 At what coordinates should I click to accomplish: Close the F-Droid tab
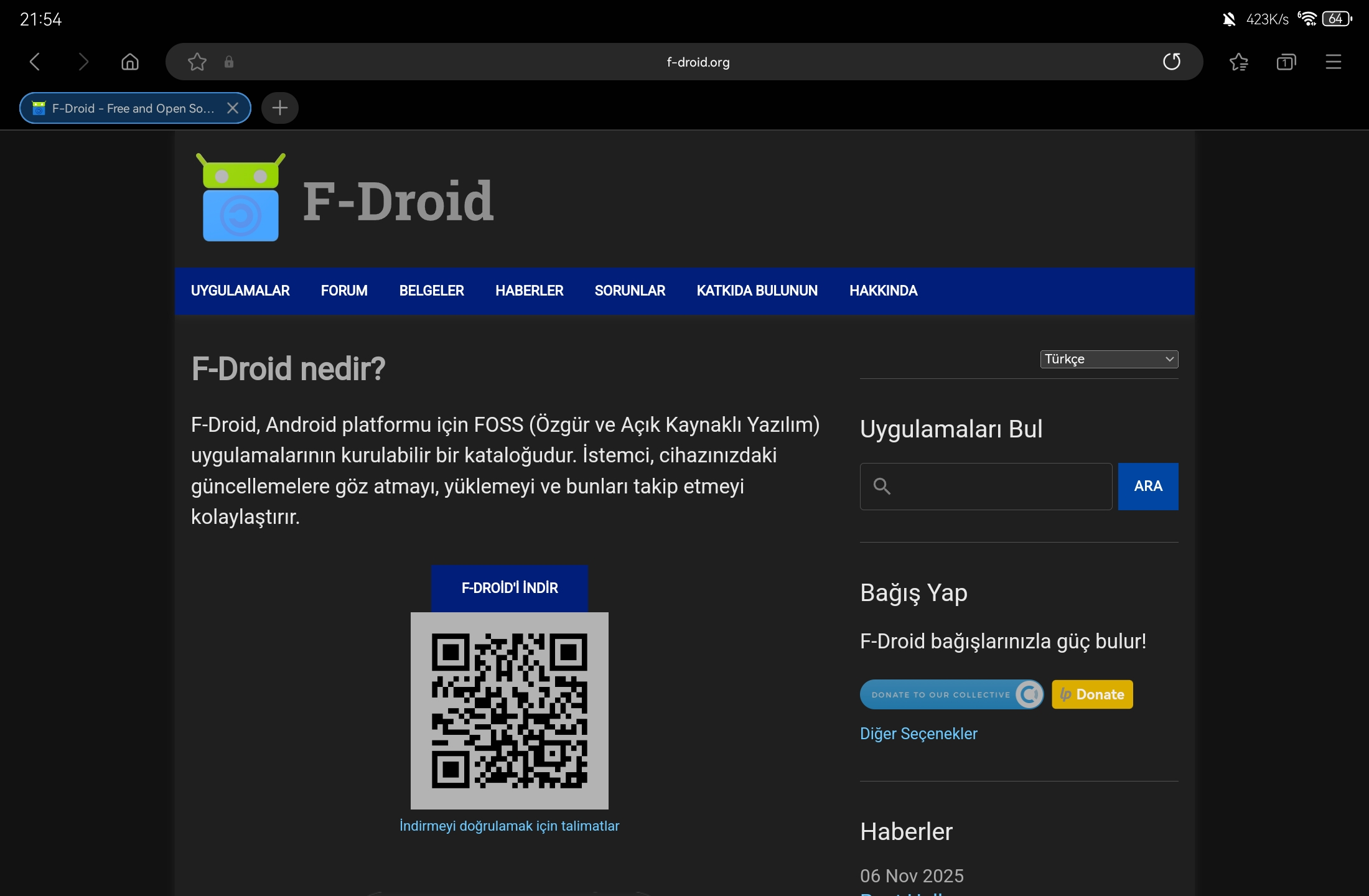233,108
